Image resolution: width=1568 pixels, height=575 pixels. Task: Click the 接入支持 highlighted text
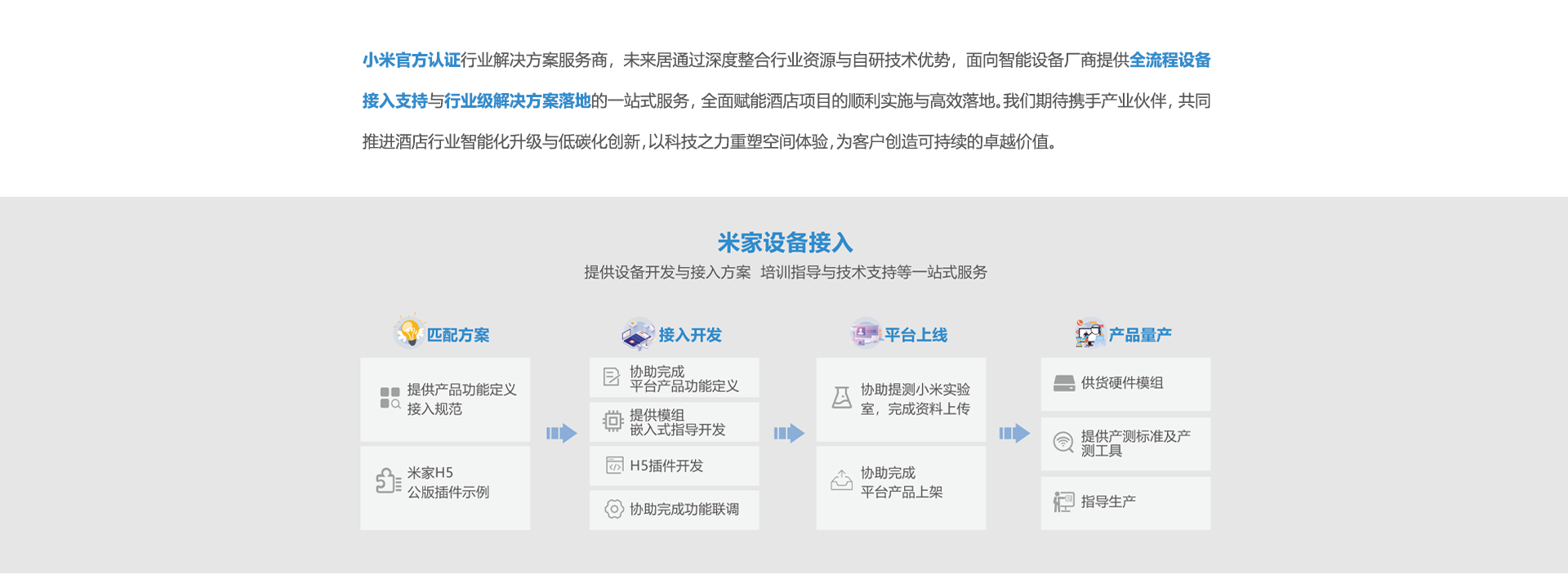click(394, 101)
